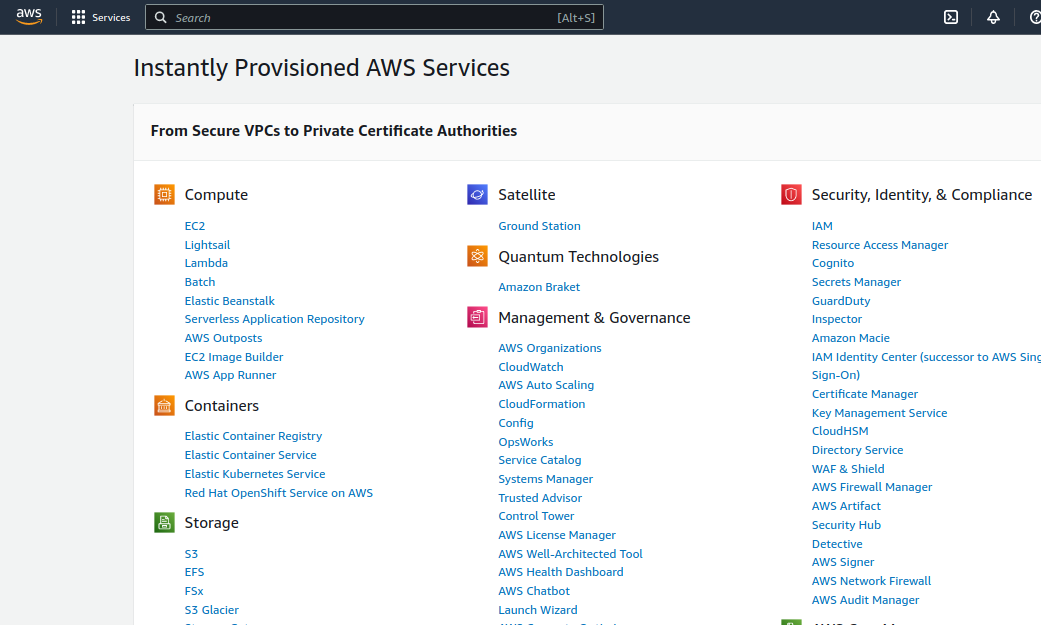This screenshot has height=625, width=1041.
Task: Go to S3 Glacier
Action: pos(211,610)
